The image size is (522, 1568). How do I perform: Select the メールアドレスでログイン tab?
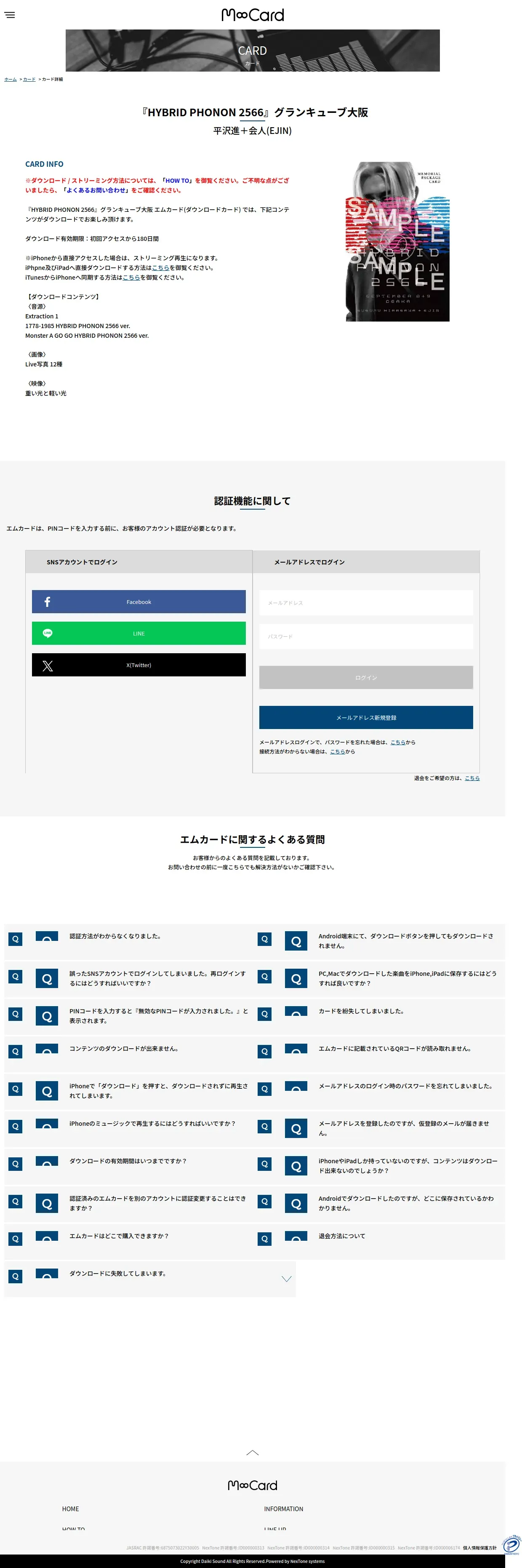coord(366,562)
